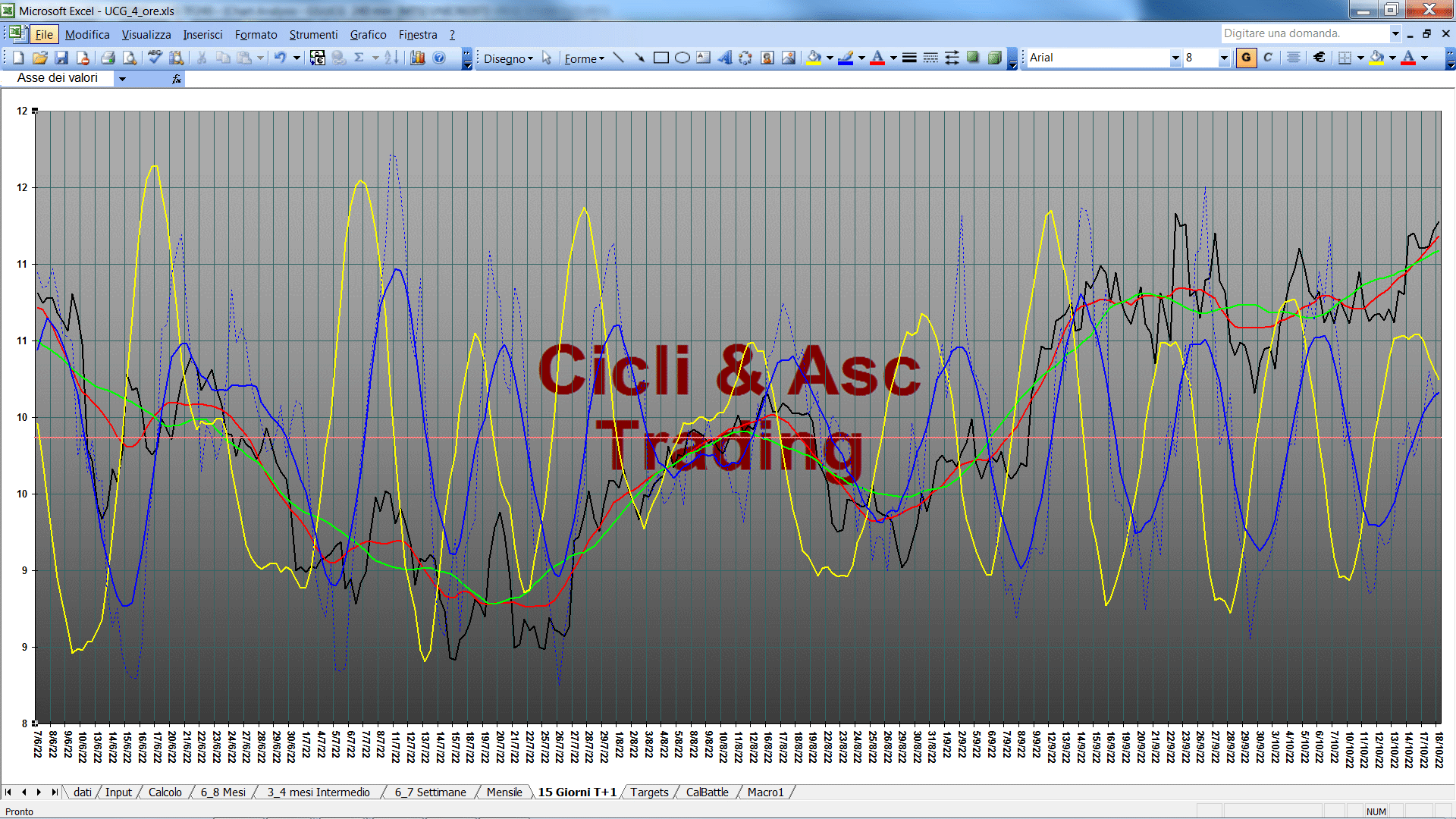
Task: Toggle italic with the C button
Action: point(1268,58)
